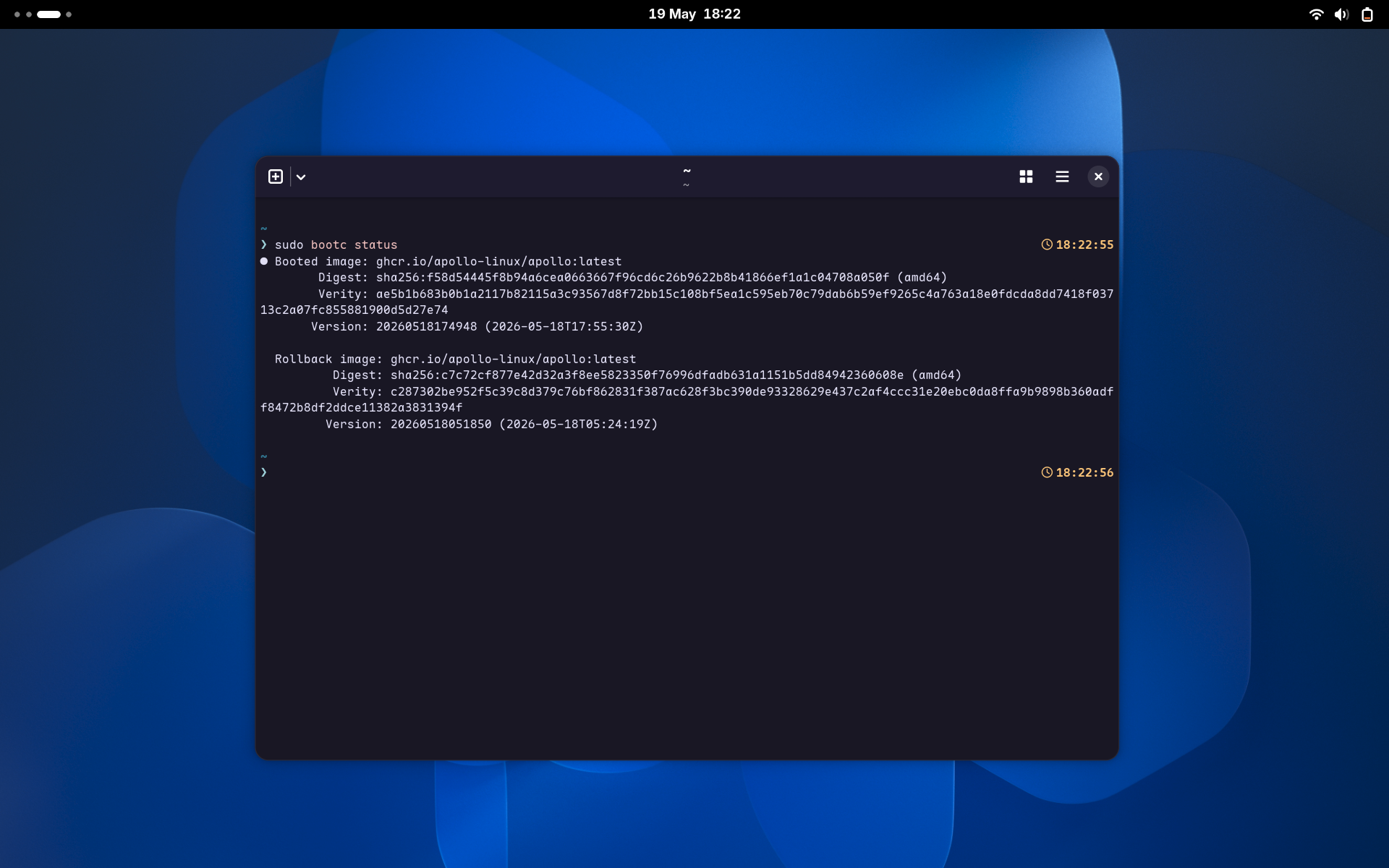The height and width of the screenshot is (868, 1389).
Task: Open the battery indicator in top bar
Action: 1367,14
